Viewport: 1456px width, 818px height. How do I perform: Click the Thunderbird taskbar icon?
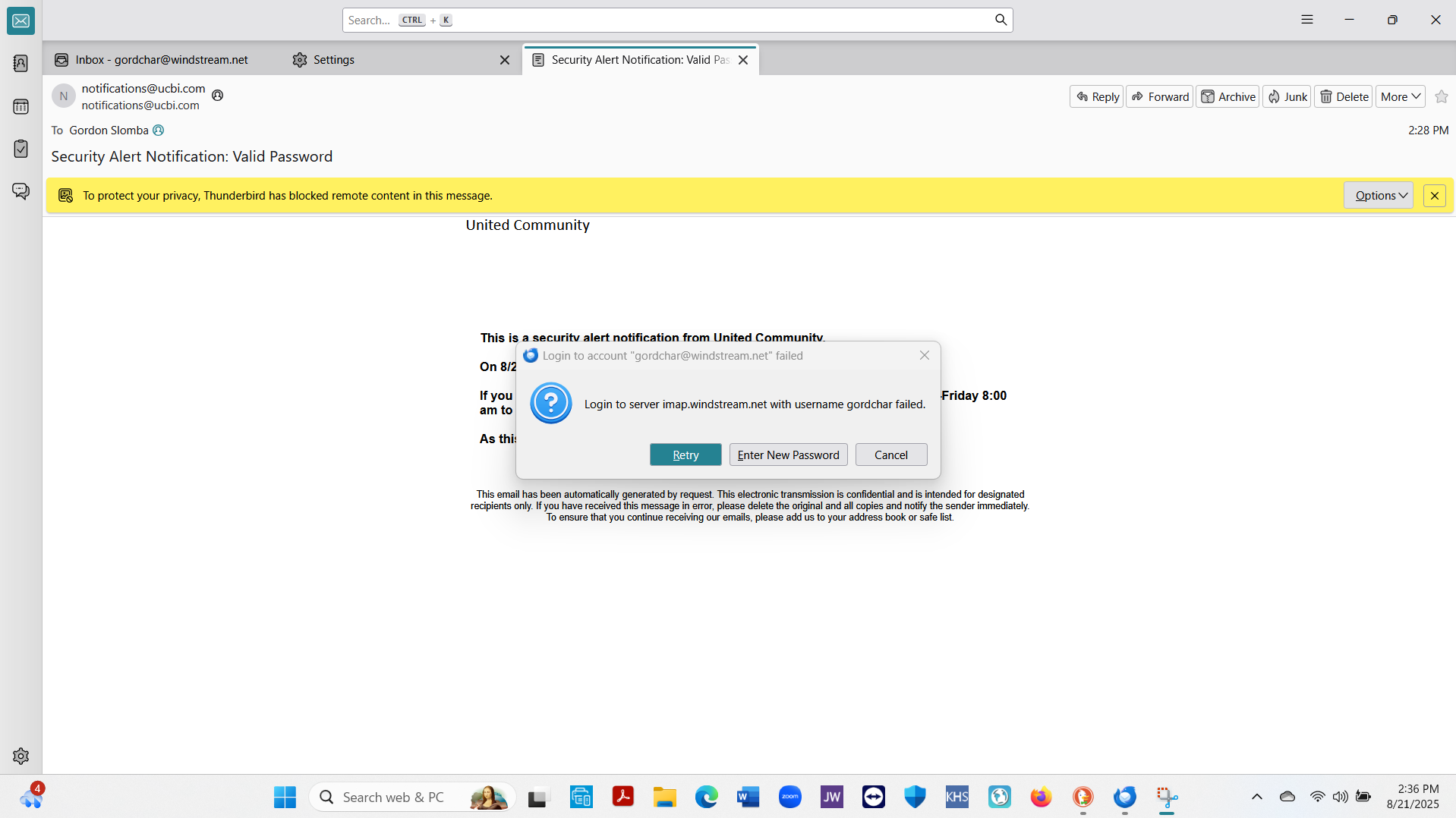coord(1124,797)
